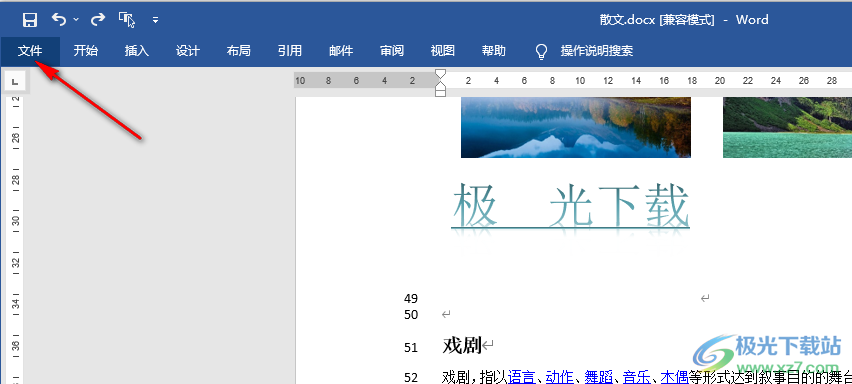This screenshot has height=384, width=852.
Task: Redo the last action
Action: tap(97, 20)
